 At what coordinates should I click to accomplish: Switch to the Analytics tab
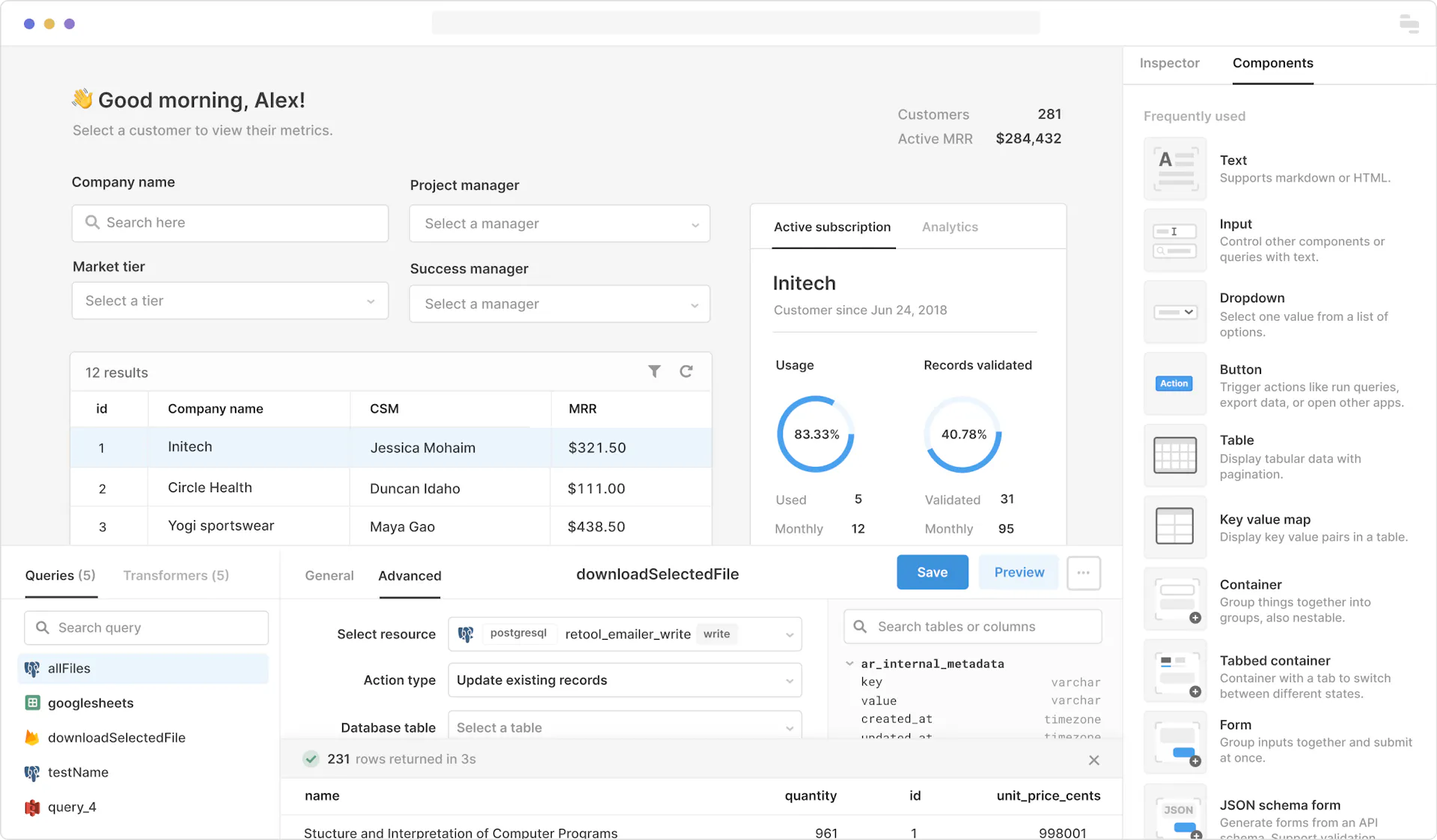[950, 227]
